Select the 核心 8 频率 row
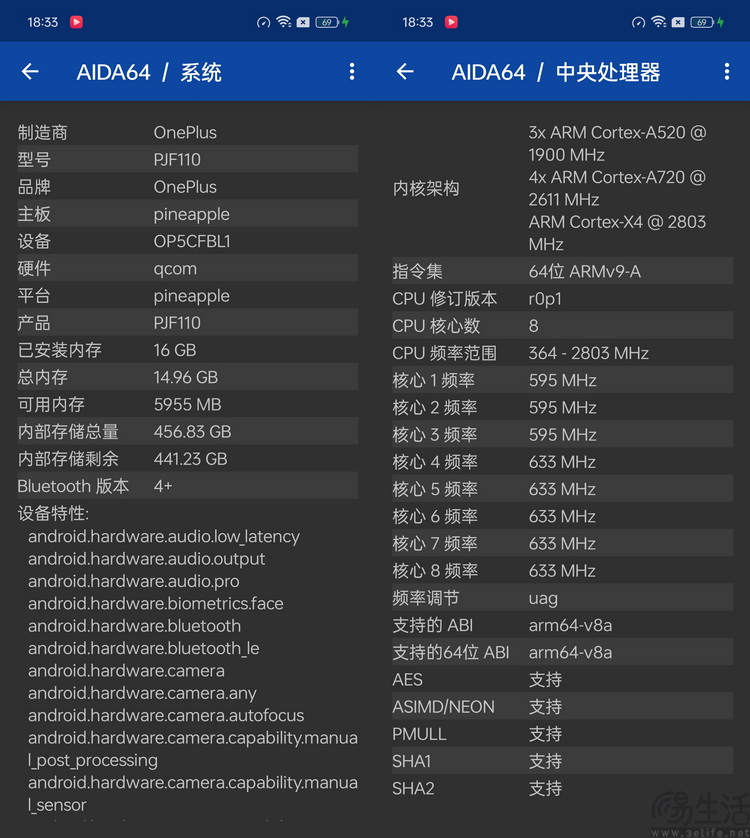The width and height of the screenshot is (750, 838). 562,571
